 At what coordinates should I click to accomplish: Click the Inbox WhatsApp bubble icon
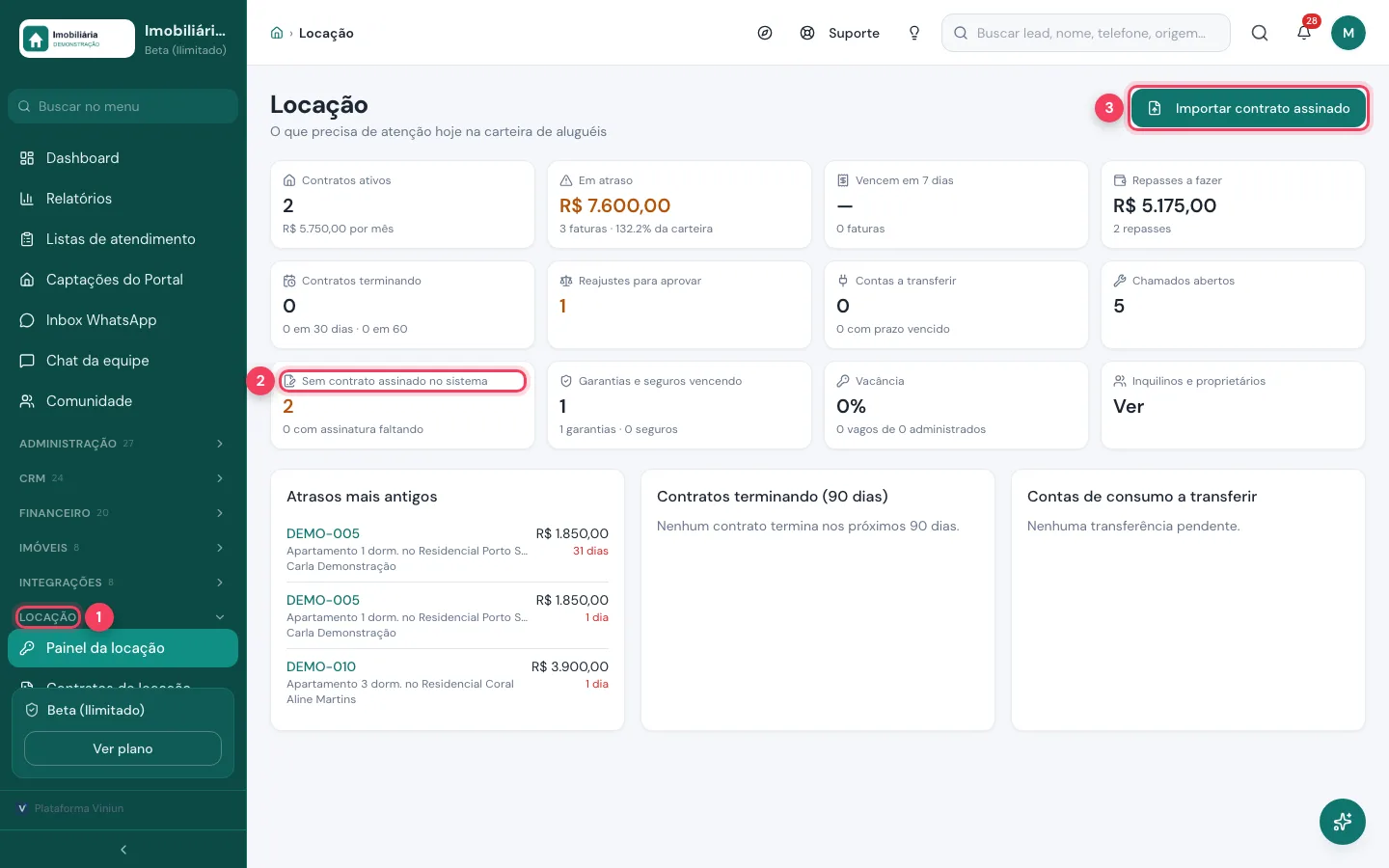(27, 320)
